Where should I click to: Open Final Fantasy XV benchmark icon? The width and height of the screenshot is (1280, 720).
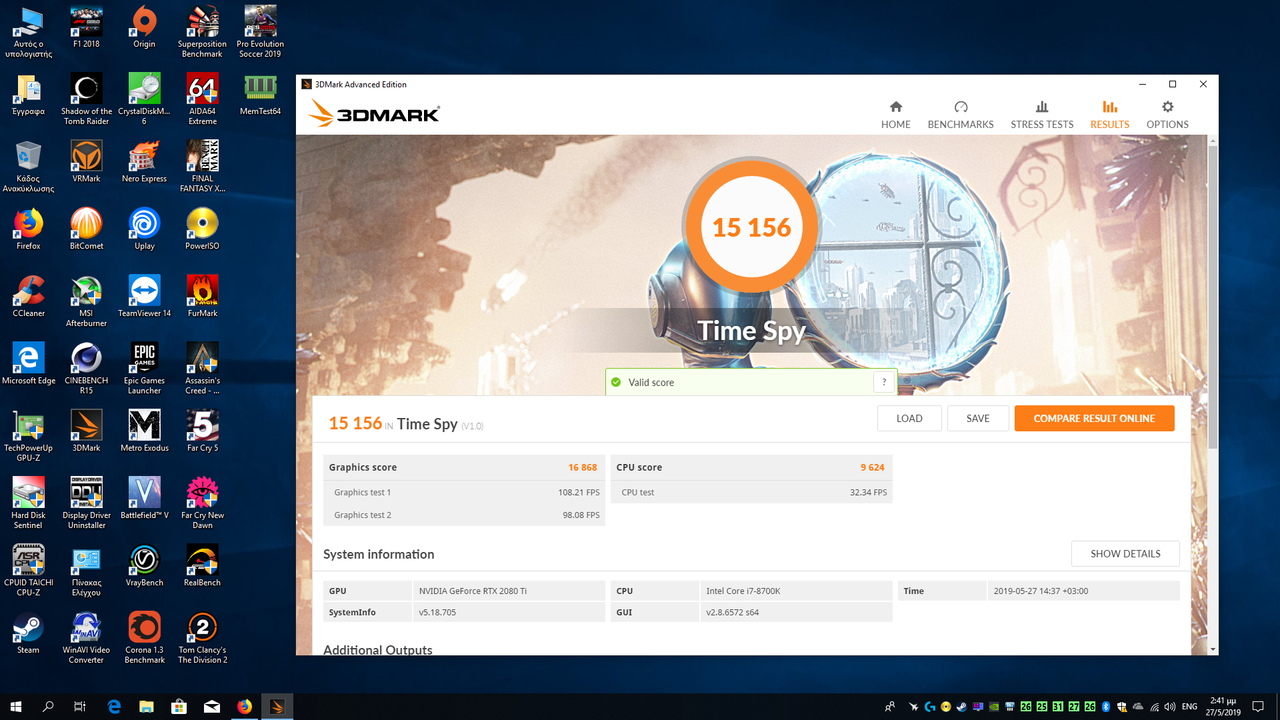coord(202,166)
